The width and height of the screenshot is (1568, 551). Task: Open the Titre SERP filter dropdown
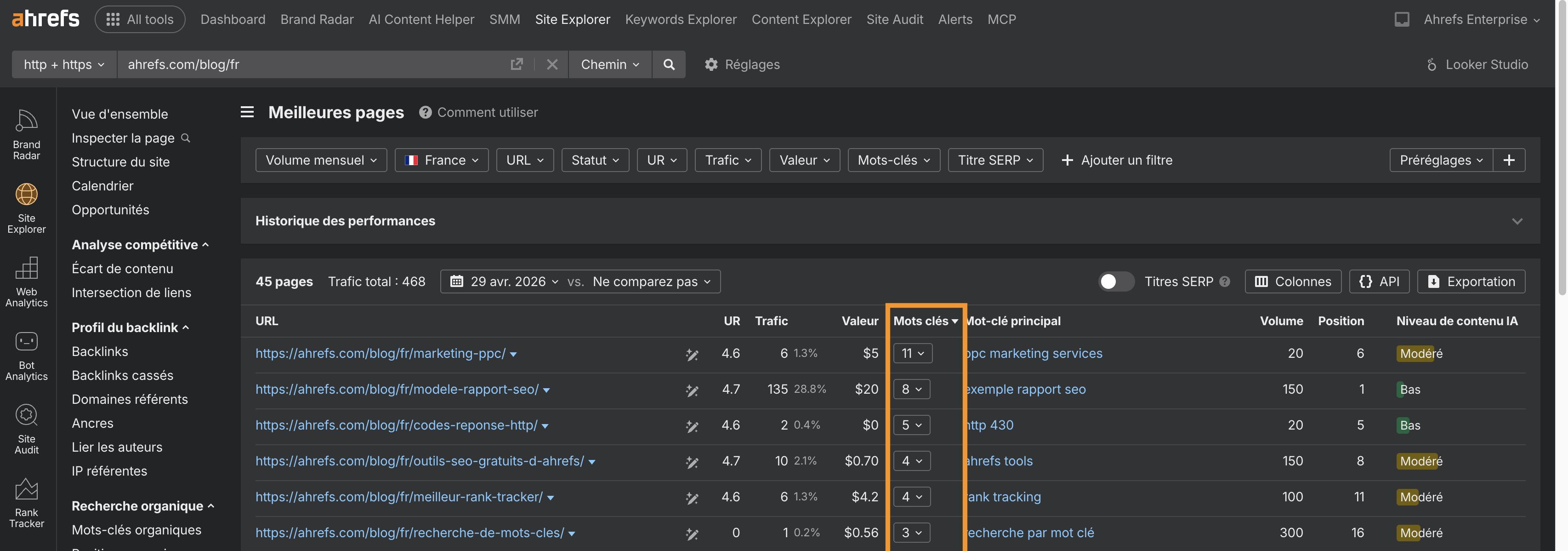tap(995, 160)
